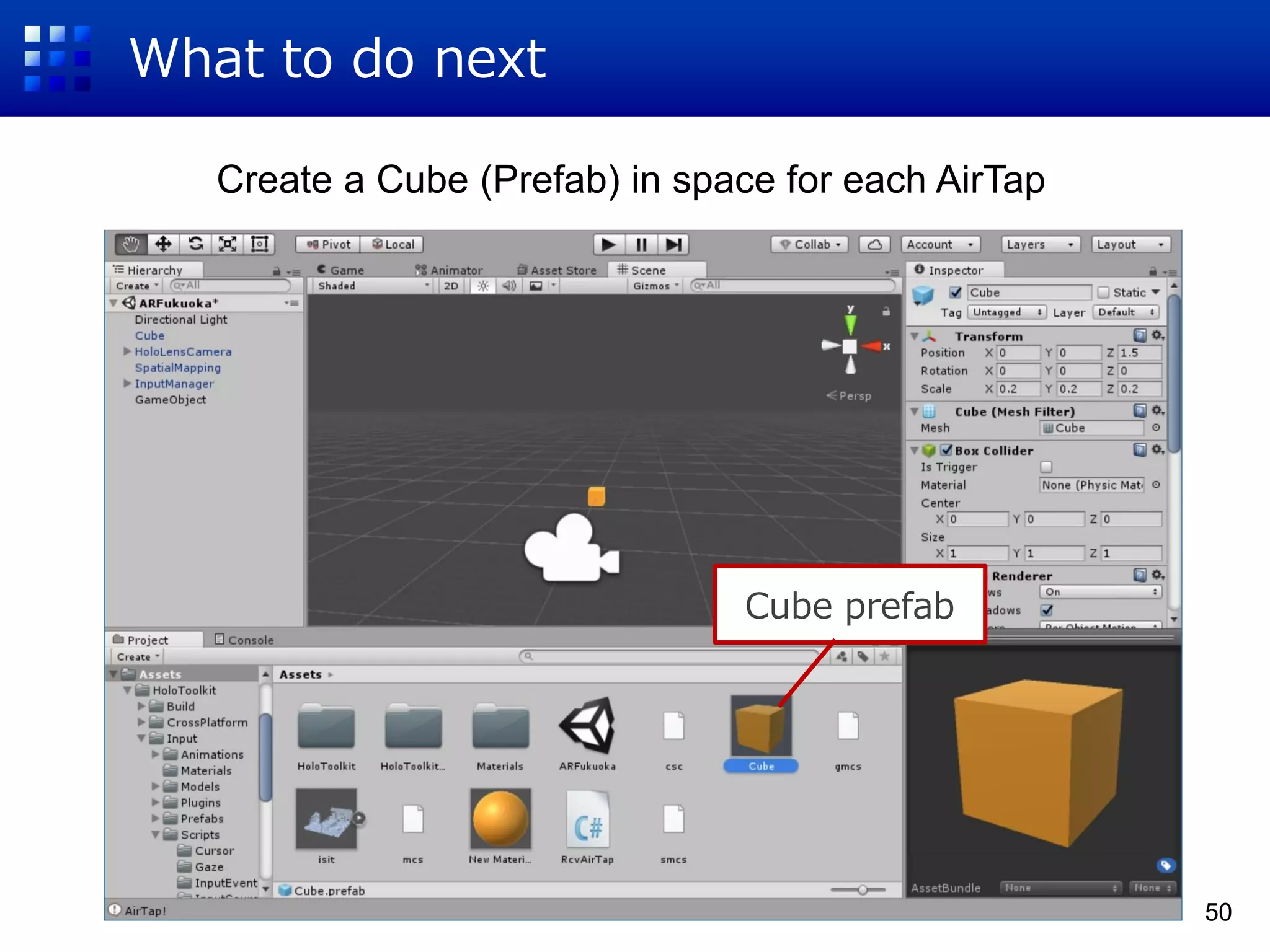Click the scene orientation gizmo
The image size is (1270, 952).
coord(850,346)
